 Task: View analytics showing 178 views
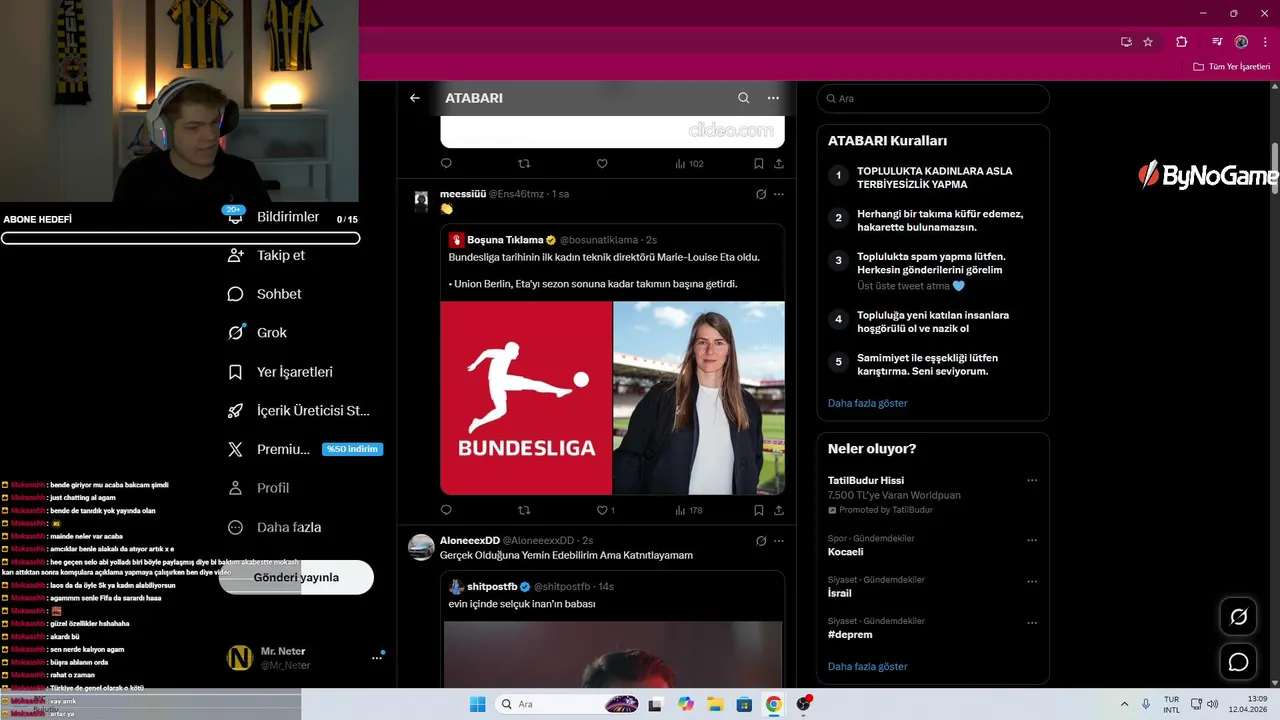689,510
